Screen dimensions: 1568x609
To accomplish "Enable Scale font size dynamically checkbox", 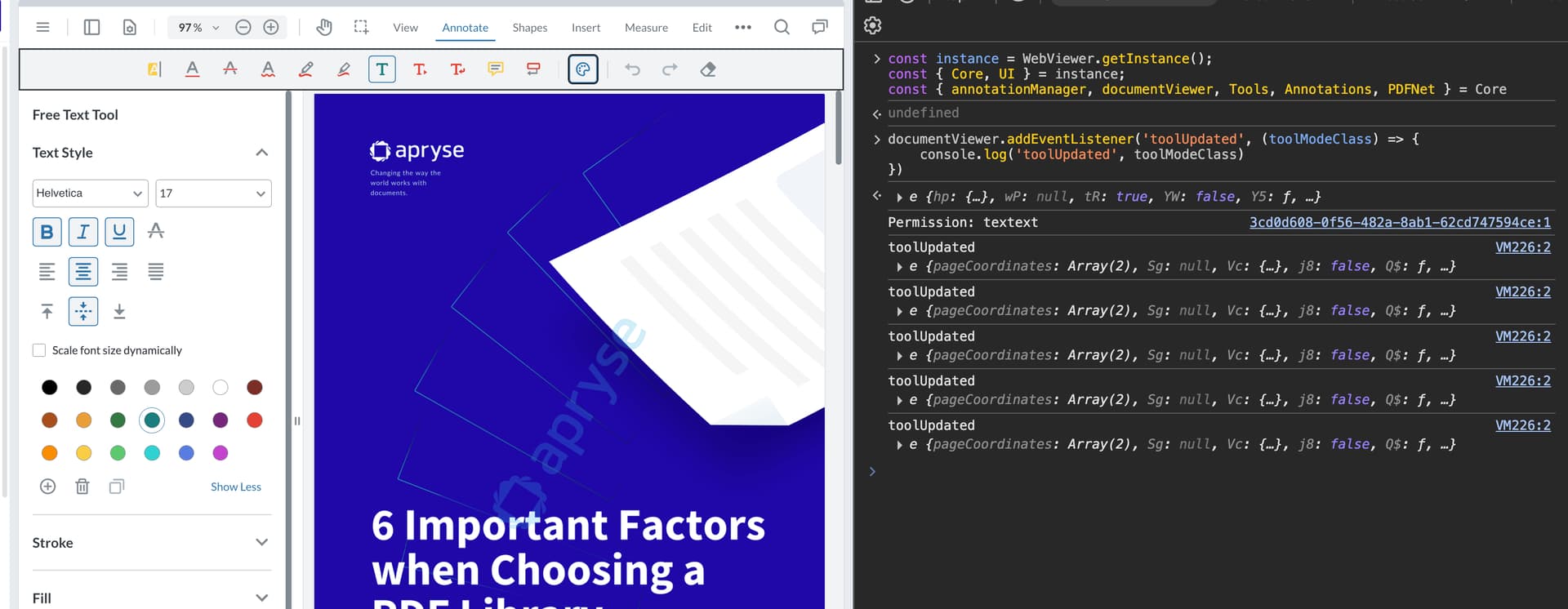I will pyautogui.click(x=39, y=350).
